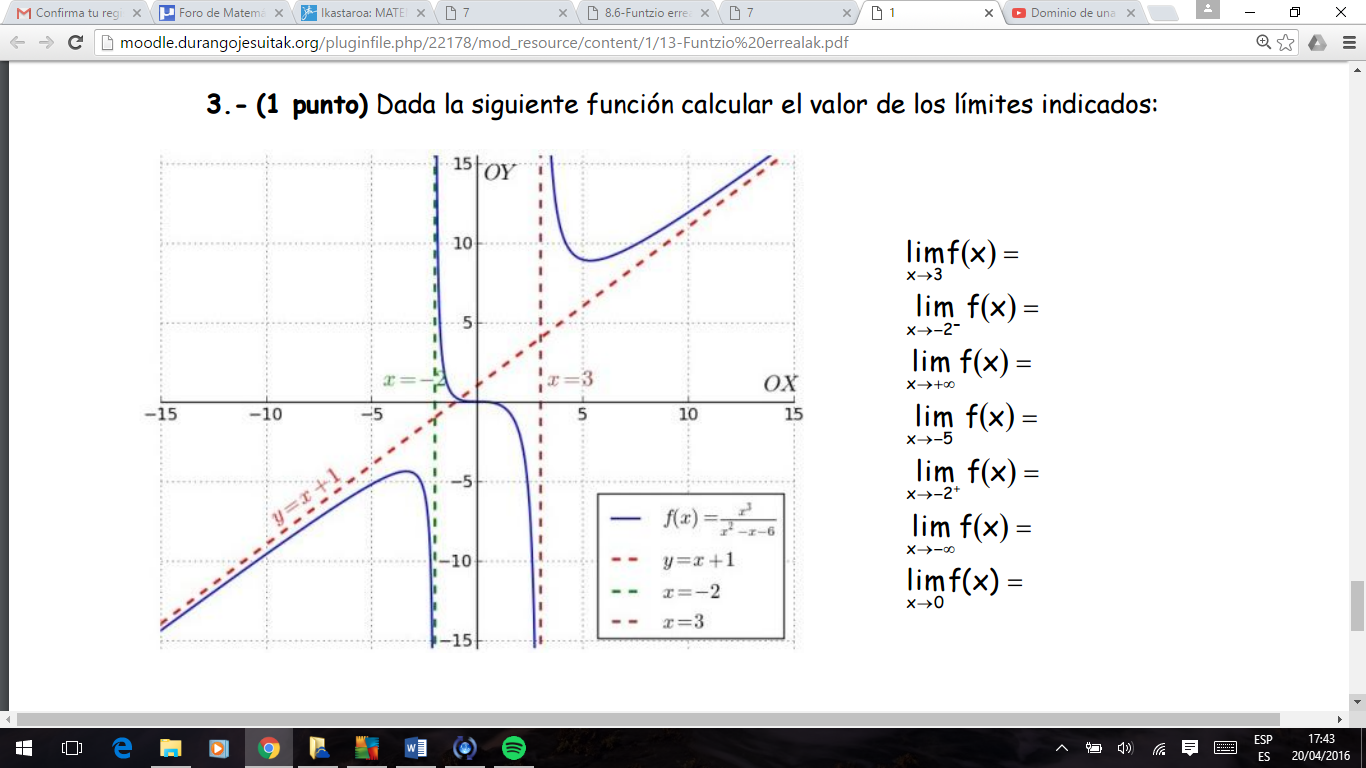
Task: Open the zoom indicator in address bar
Action: coord(1264,43)
